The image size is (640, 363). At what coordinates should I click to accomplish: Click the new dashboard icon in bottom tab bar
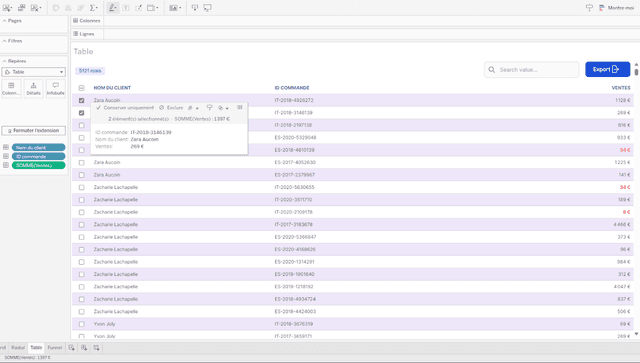84,347
